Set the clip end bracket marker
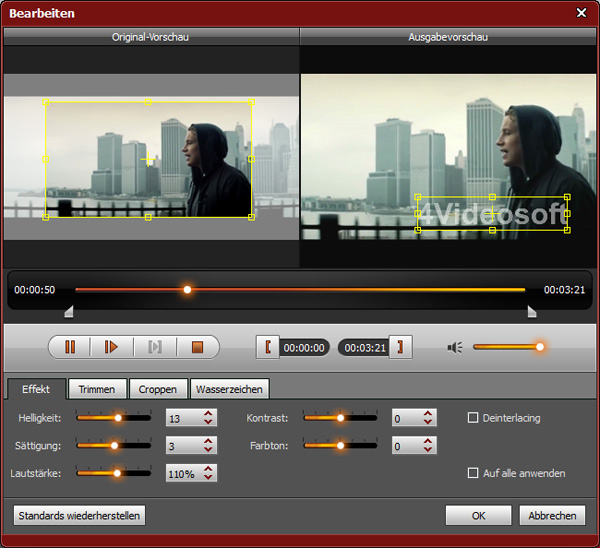The image size is (600, 548). (x=401, y=347)
